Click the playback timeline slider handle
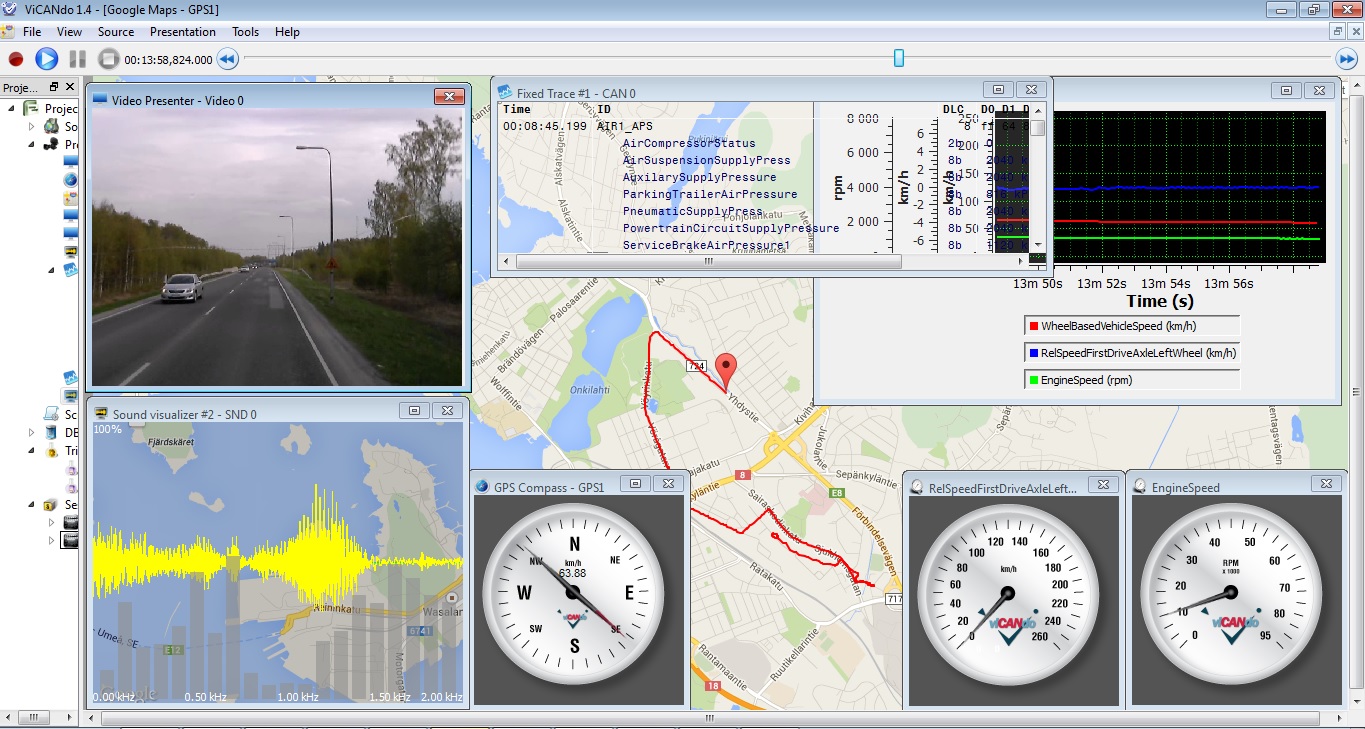This screenshot has width=1365, height=729. (899, 58)
